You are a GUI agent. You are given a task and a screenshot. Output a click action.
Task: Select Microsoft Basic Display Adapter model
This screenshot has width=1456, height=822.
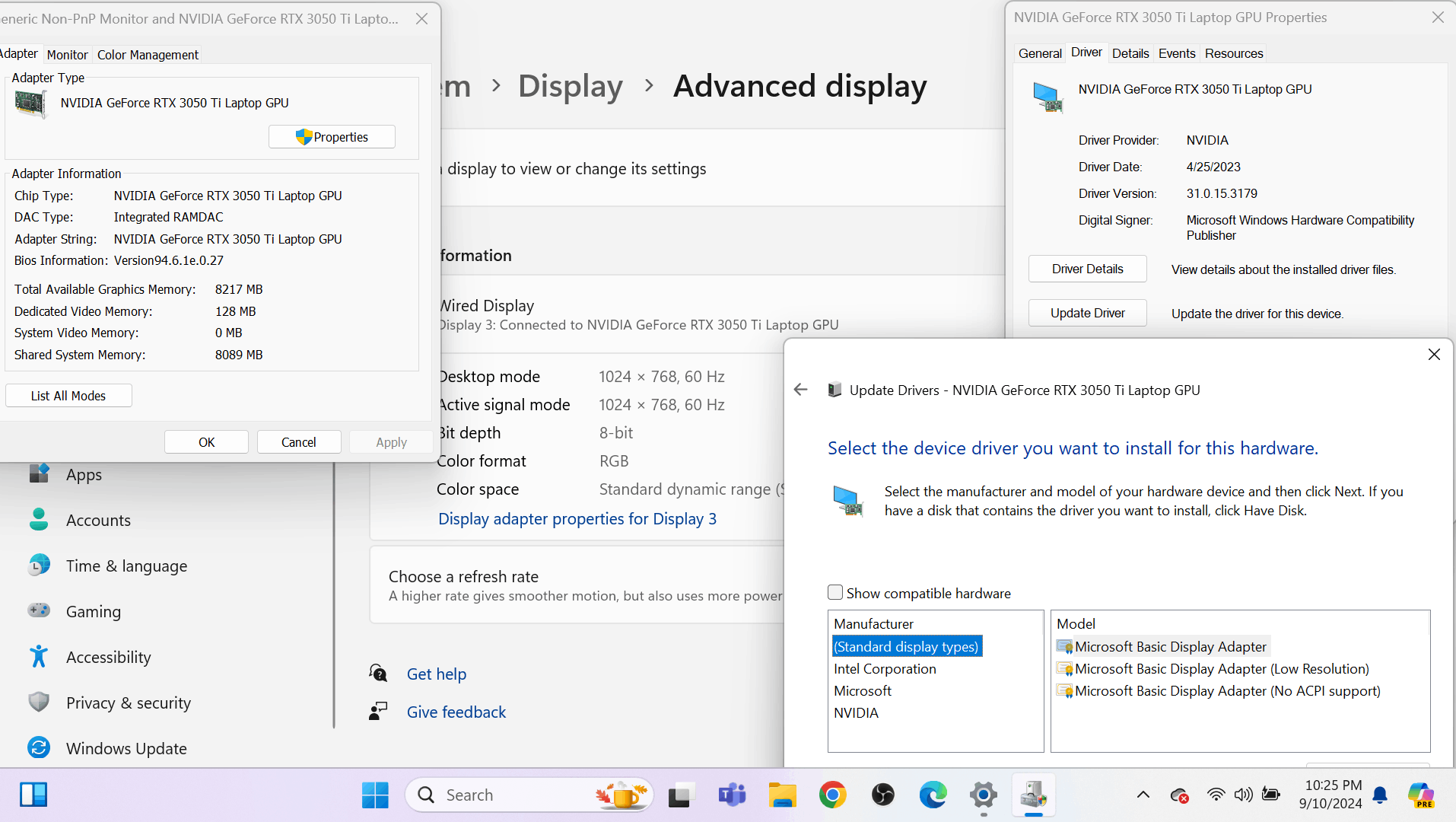coord(1162,646)
